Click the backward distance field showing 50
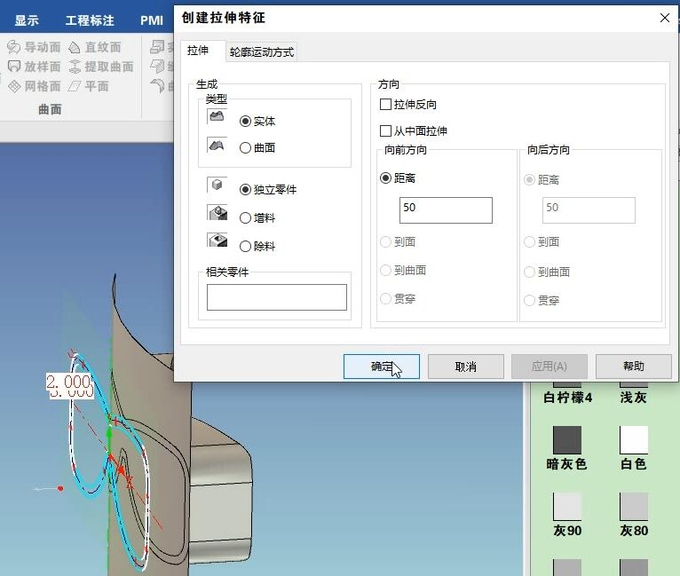This screenshot has width=680, height=576. click(x=588, y=210)
